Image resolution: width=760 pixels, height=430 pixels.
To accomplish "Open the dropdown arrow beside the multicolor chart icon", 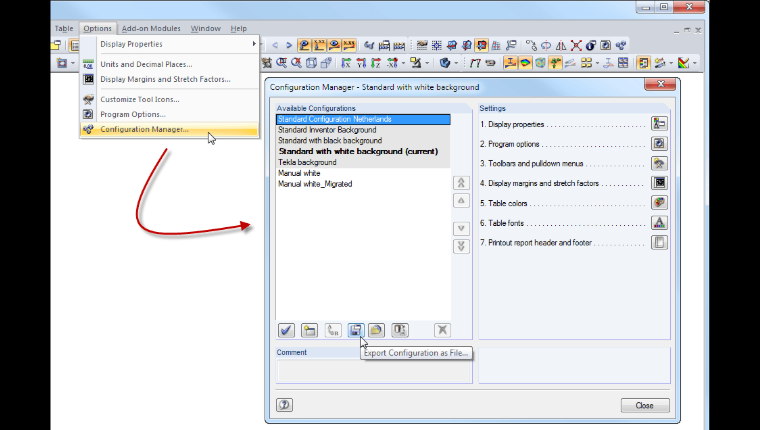I will point(695,63).
